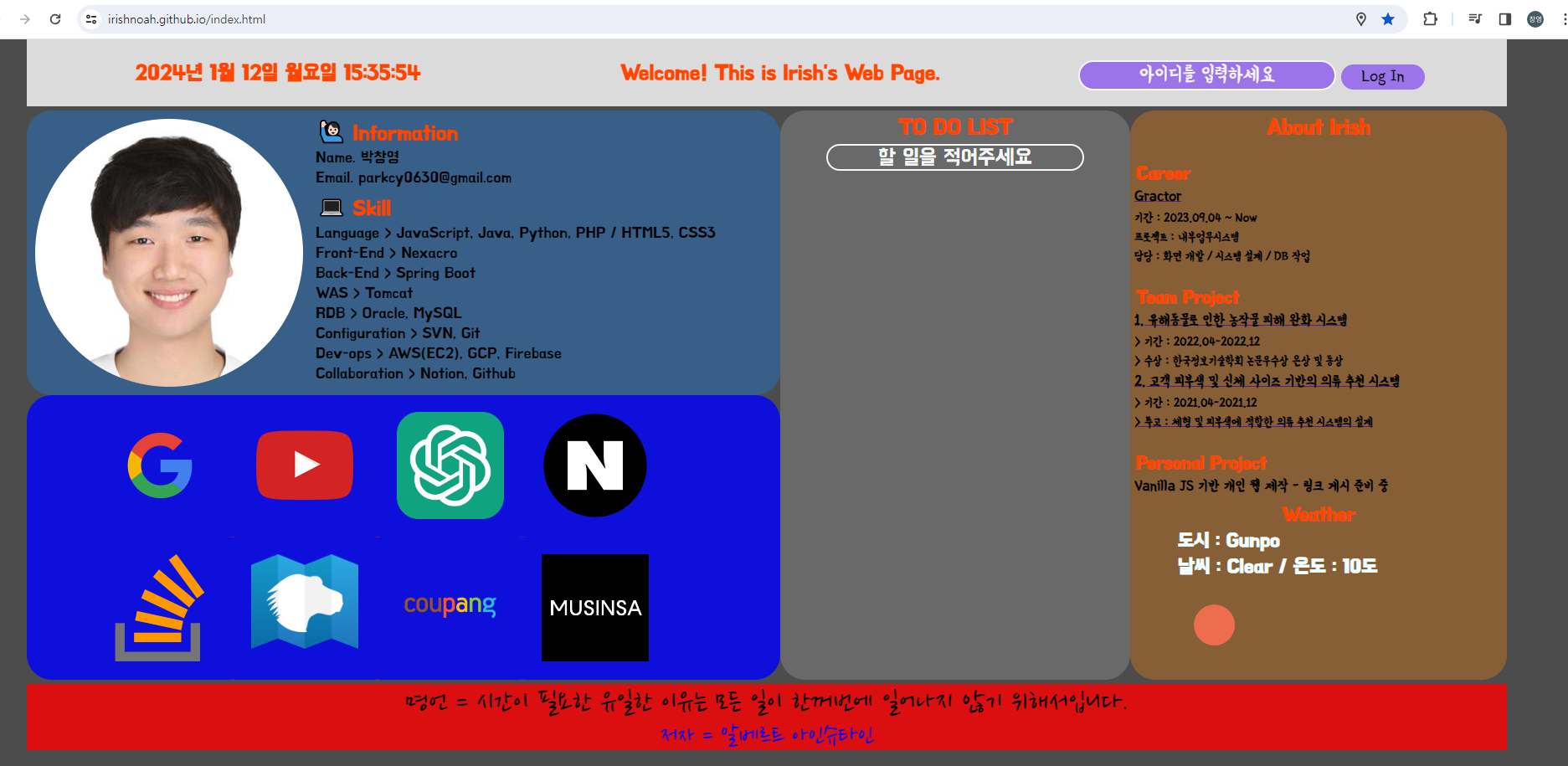The height and width of the screenshot is (766, 1568).
Task: Click the '2022.04-2022.12' period line
Action: (1197, 342)
